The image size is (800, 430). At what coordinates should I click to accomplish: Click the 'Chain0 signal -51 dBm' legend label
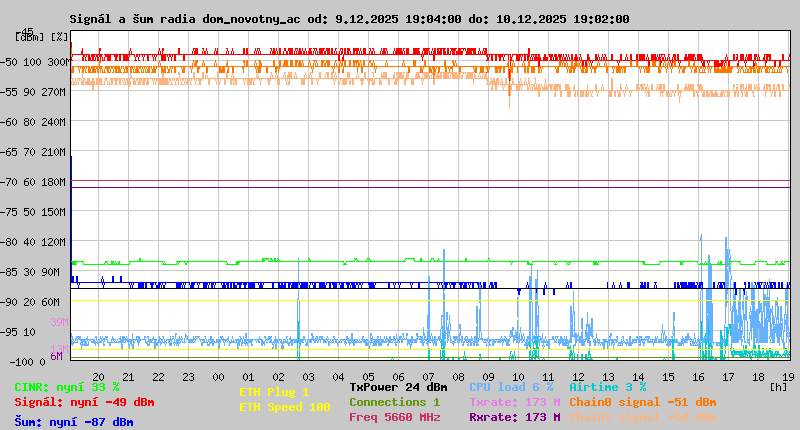pos(643,402)
